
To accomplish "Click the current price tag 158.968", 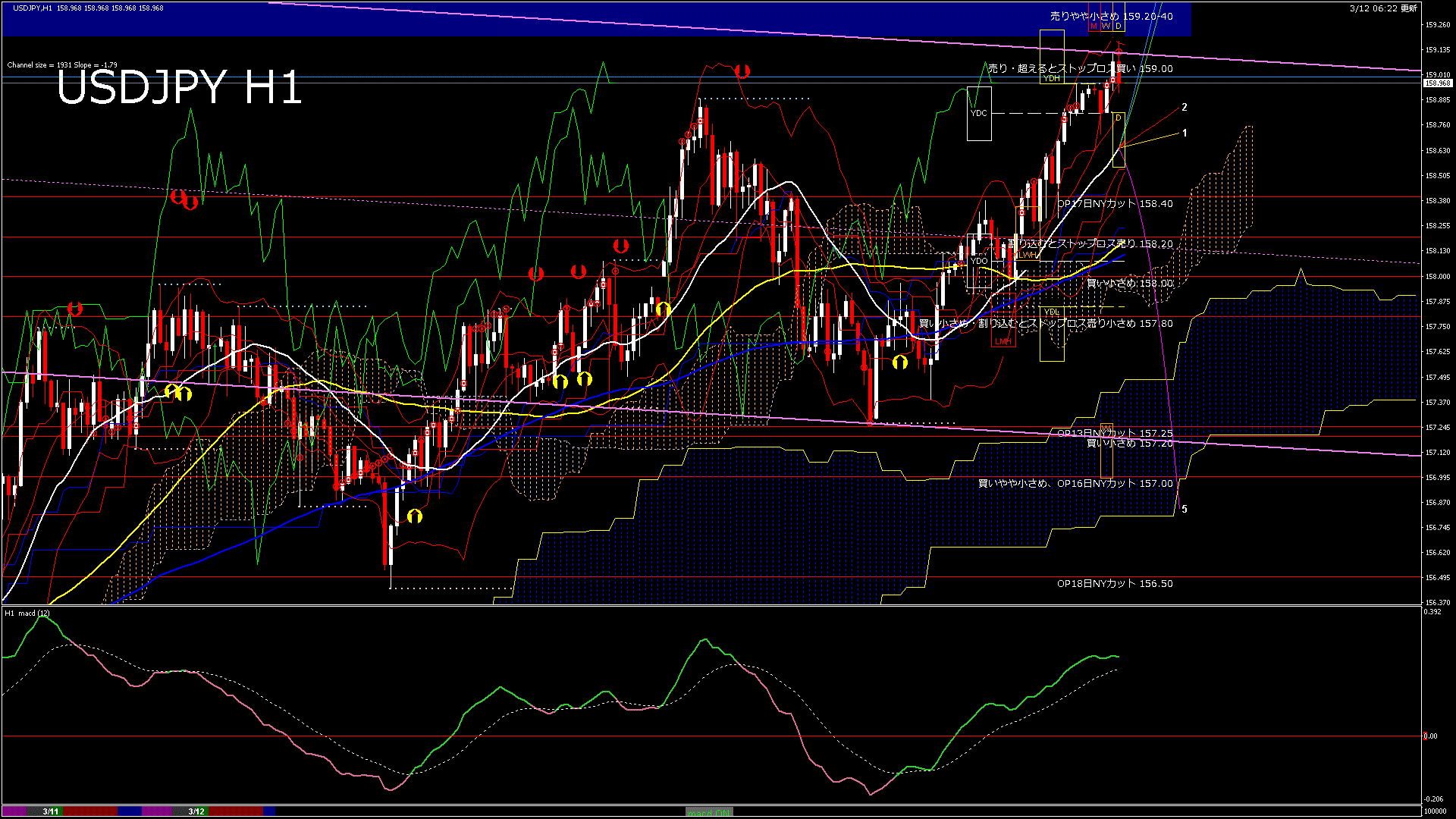I will [1438, 83].
